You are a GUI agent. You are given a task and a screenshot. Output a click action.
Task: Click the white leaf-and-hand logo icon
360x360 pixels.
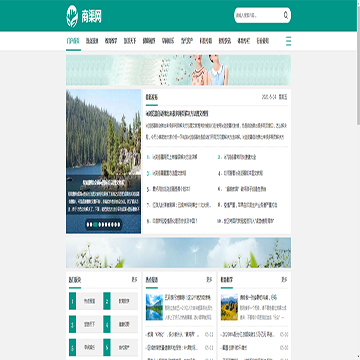(x=72, y=16)
